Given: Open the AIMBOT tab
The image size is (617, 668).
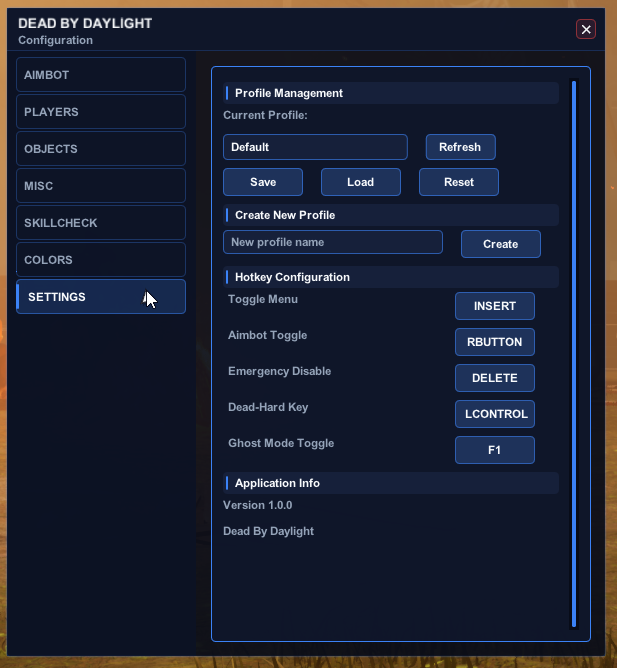Looking at the screenshot, I should [x=101, y=75].
